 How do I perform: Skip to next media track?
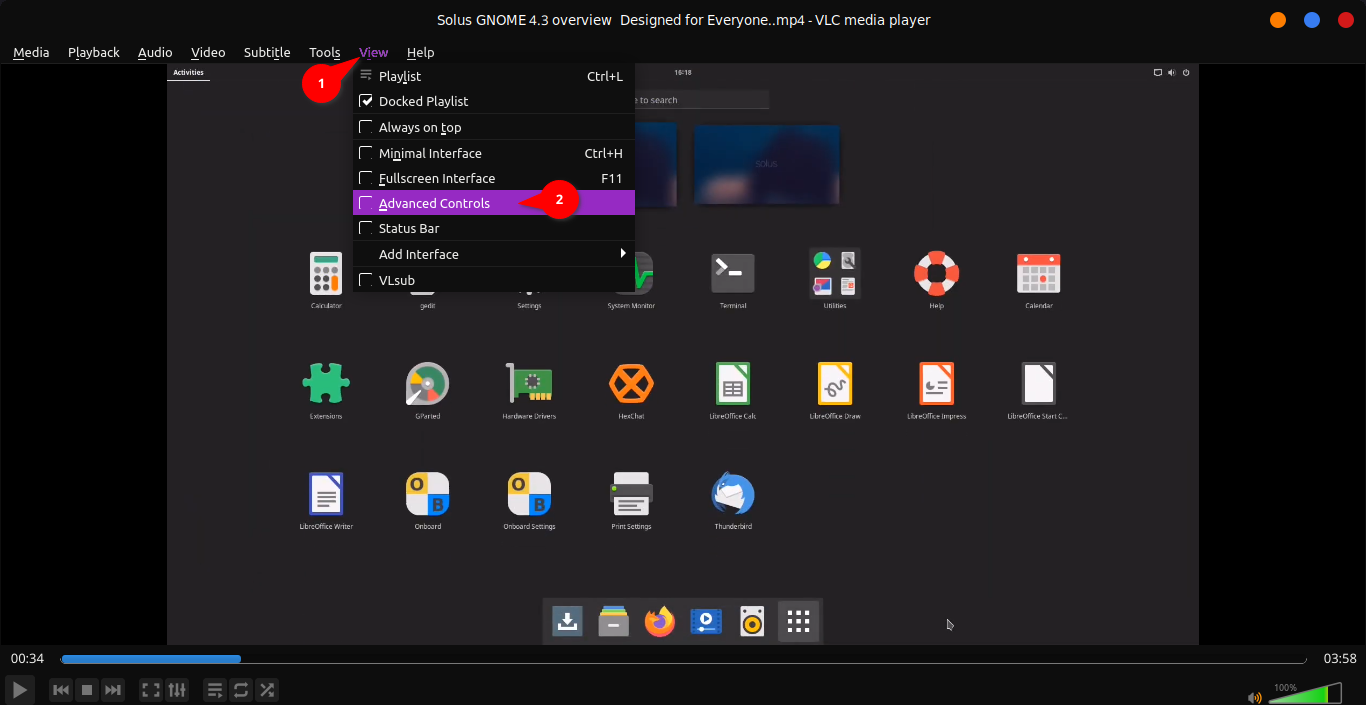pyautogui.click(x=113, y=690)
